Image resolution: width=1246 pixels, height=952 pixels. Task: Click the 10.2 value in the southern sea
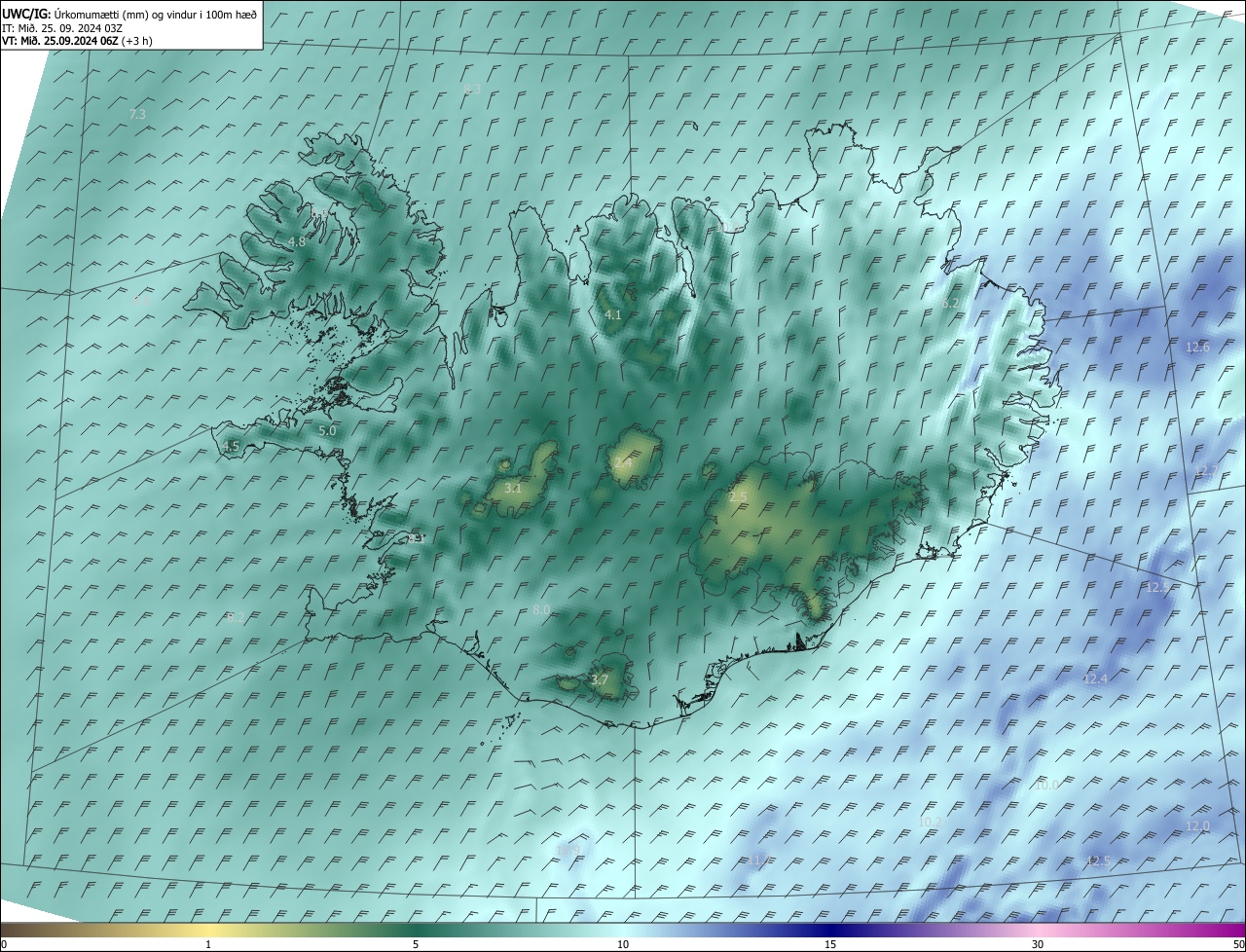pyautogui.click(x=930, y=823)
